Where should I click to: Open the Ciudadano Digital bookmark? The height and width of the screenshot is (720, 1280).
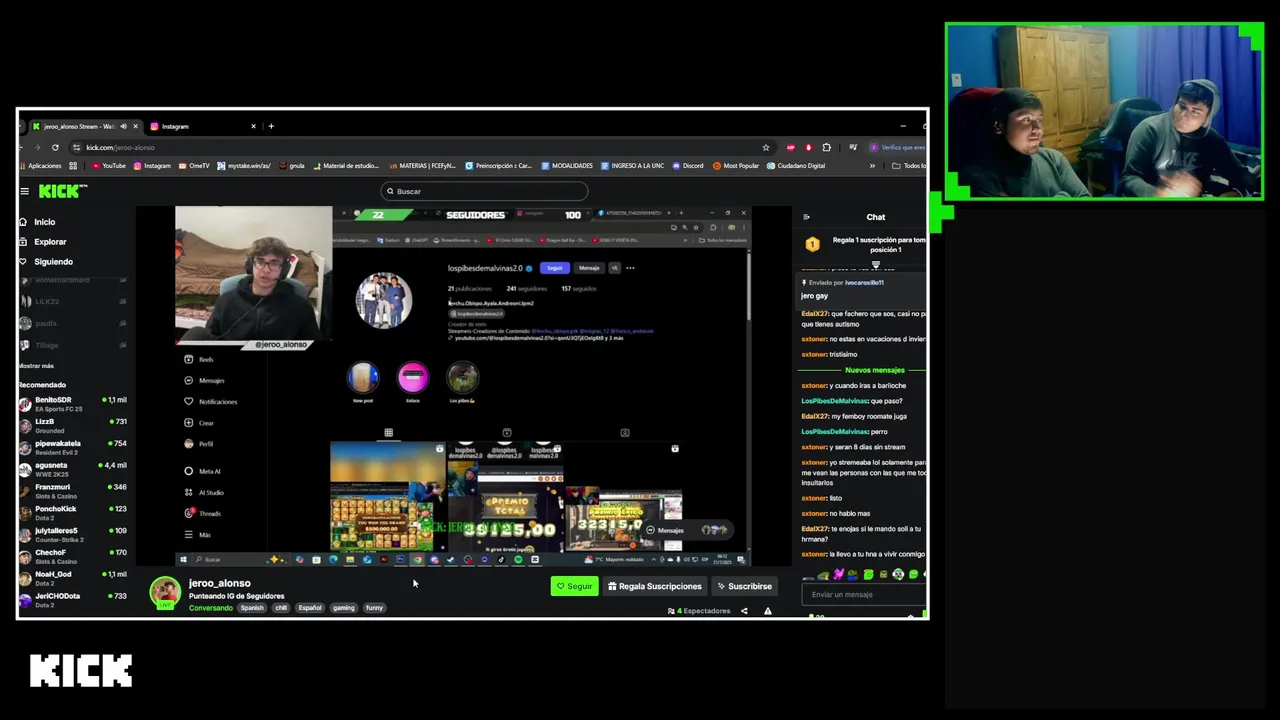click(x=796, y=166)
